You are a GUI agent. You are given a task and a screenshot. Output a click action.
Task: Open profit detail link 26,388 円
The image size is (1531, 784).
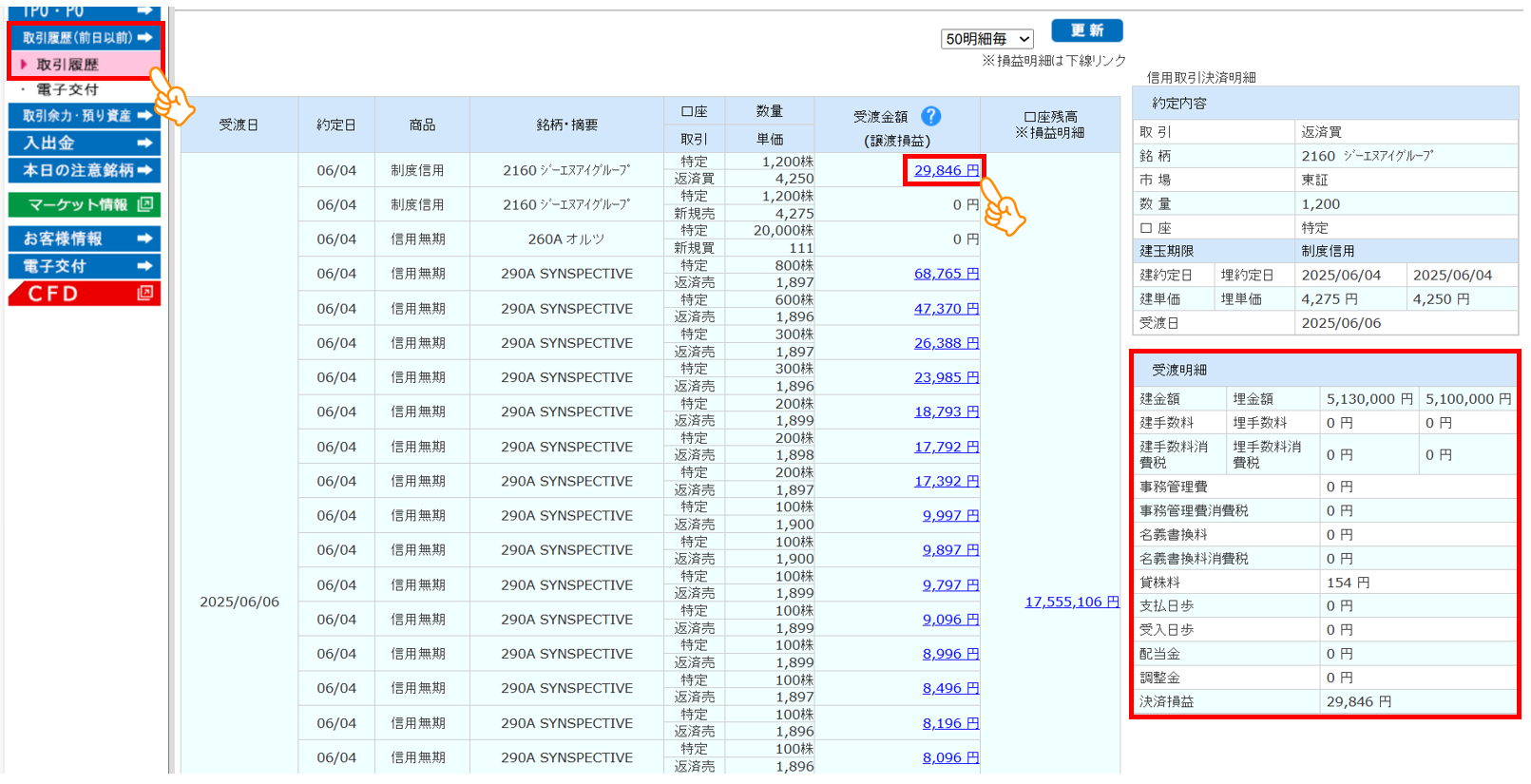[x=946, y=342]
